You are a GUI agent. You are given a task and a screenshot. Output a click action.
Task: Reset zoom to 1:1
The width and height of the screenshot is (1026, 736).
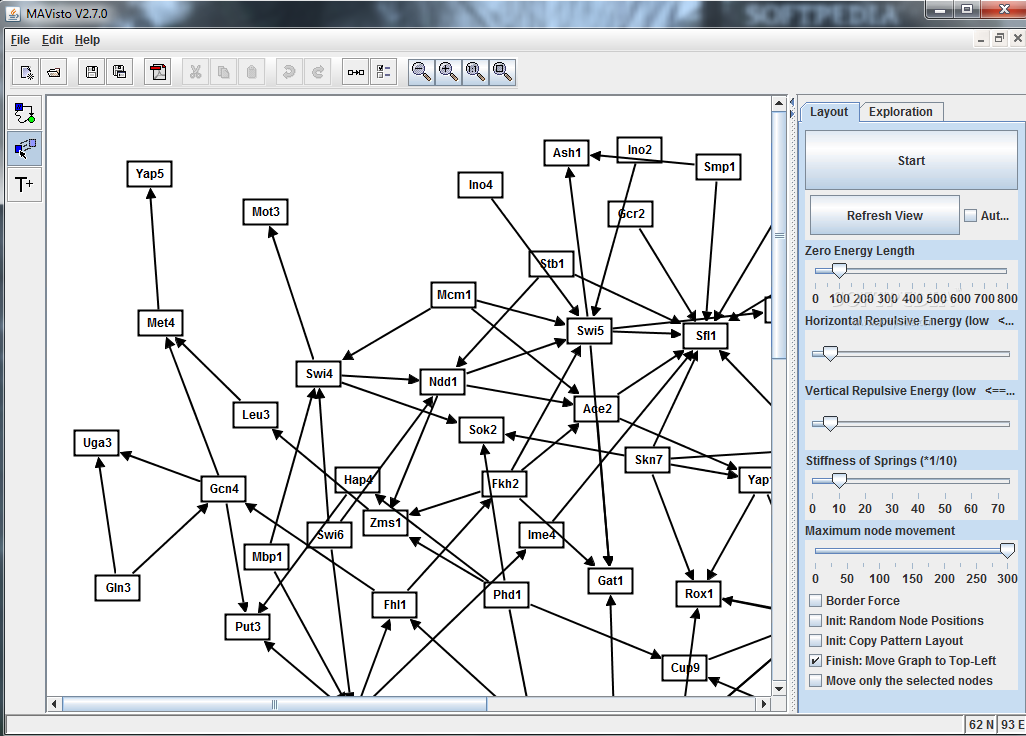pyautogui.click(x=475, y=72)
